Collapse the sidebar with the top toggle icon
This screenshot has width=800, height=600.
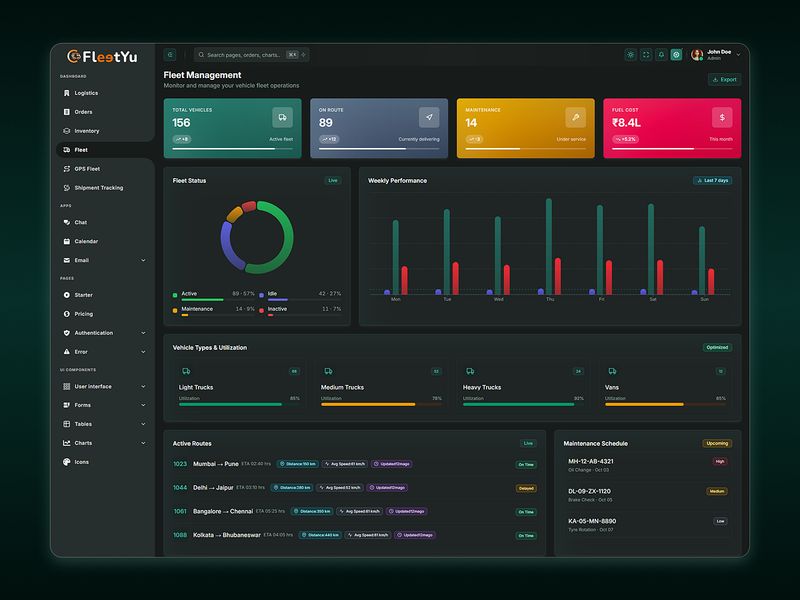pos(170,55)
